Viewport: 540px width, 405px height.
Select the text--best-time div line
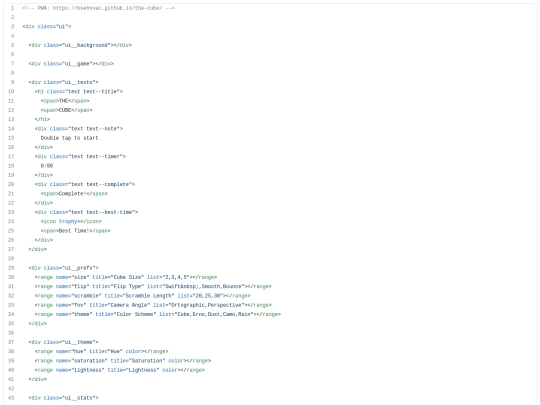pos(86,212)
